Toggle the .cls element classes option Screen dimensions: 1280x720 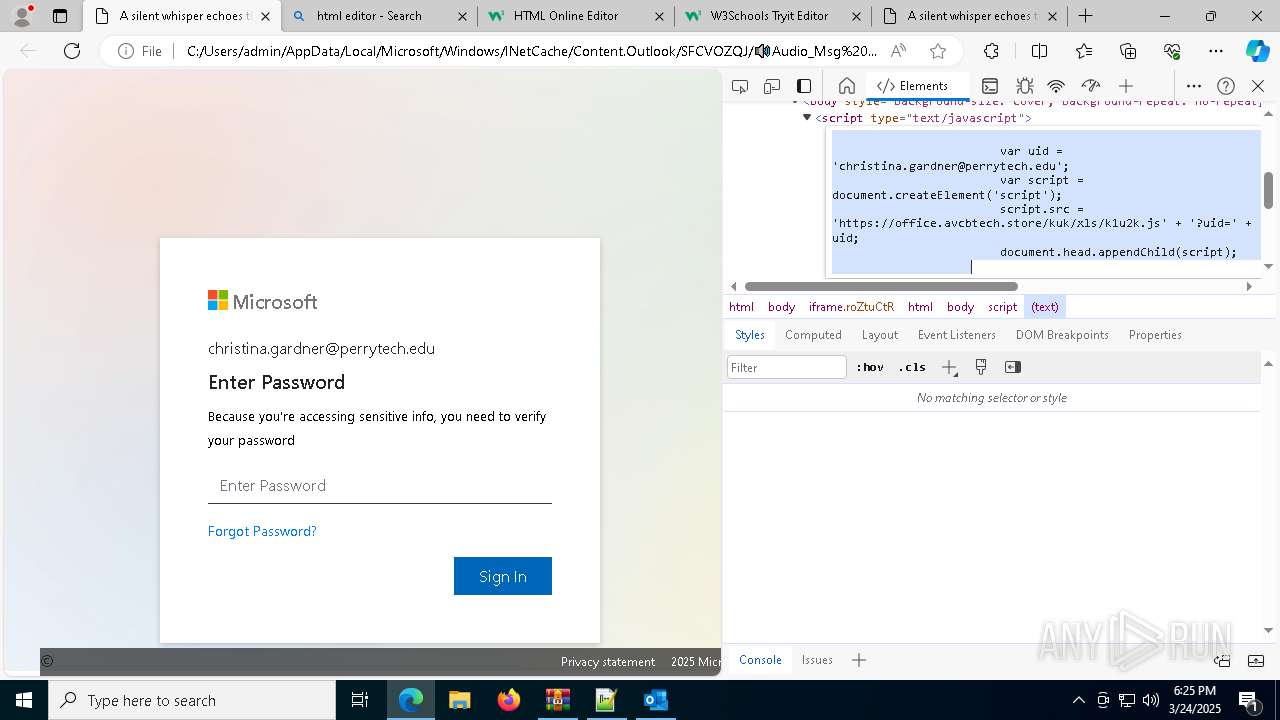912,367
